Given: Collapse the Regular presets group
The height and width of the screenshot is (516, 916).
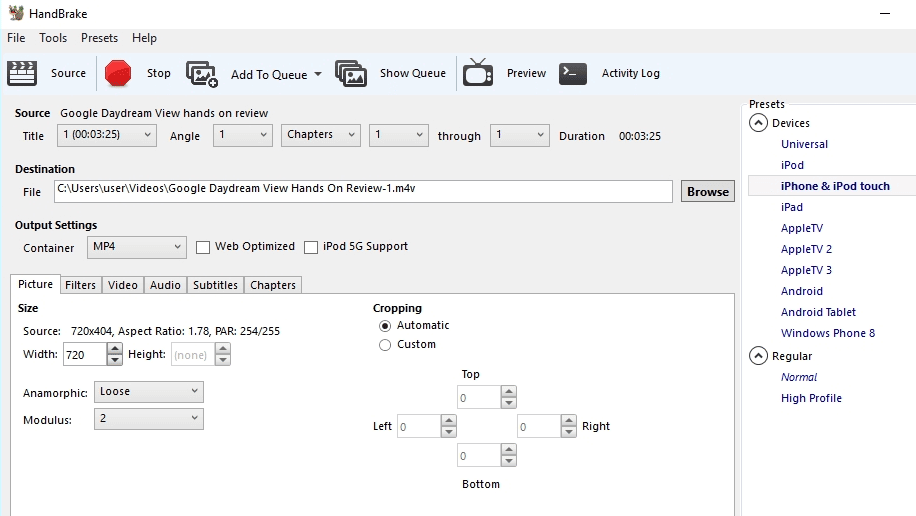Looking at the screenshot, I should (x=758, y=356).
